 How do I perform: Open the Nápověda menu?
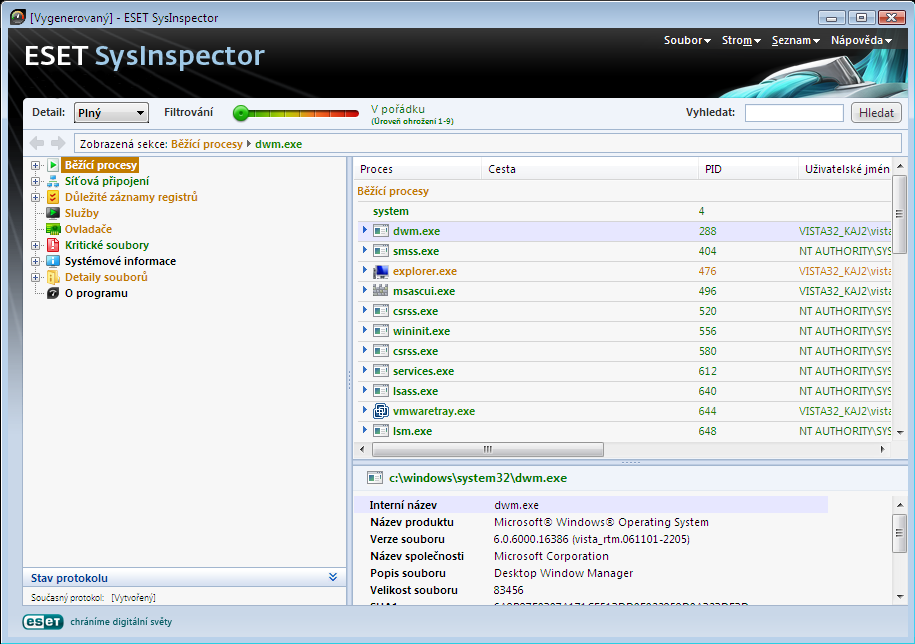[861, 40]
